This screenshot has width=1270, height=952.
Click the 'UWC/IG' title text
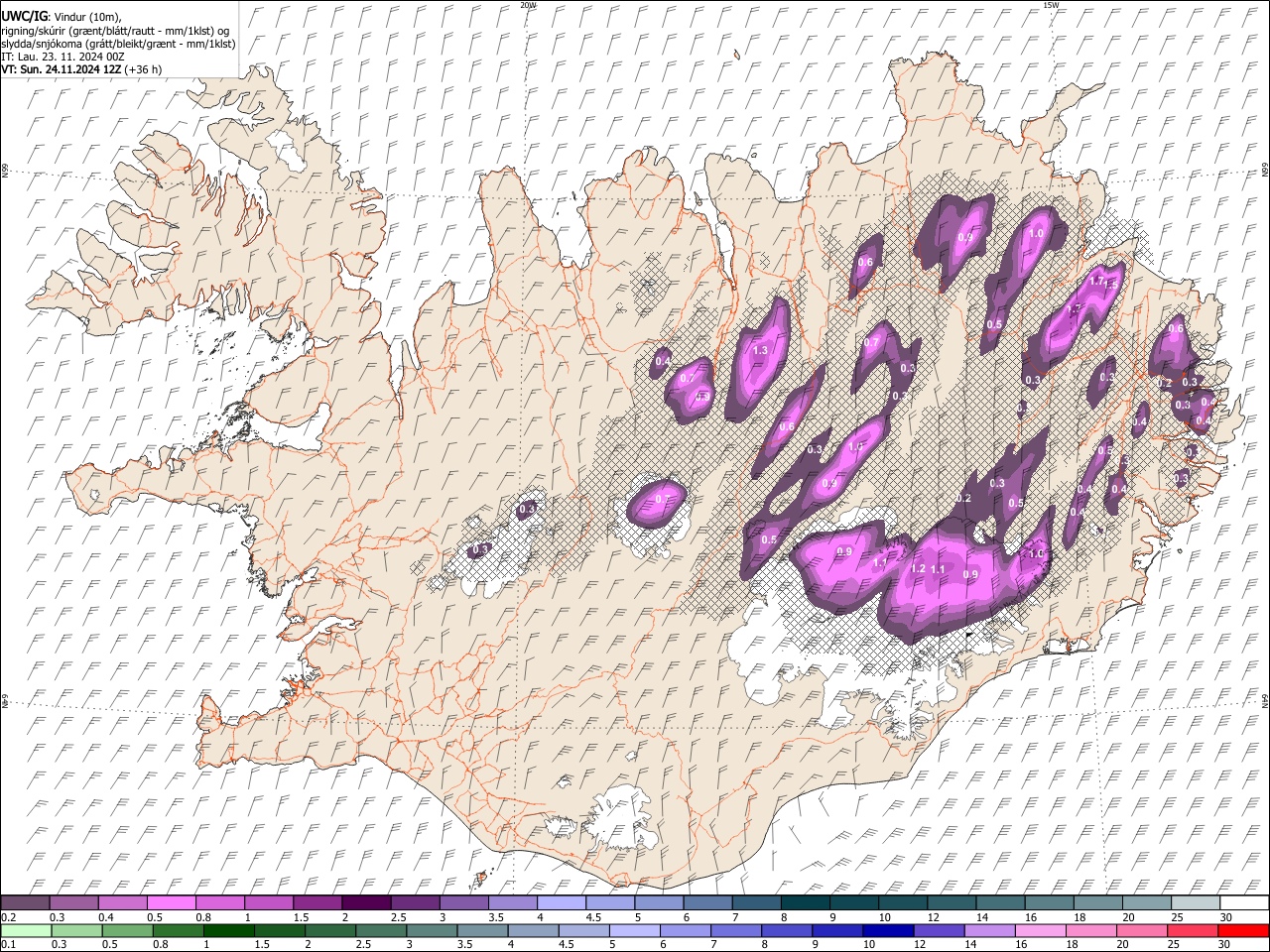(23, 16)
